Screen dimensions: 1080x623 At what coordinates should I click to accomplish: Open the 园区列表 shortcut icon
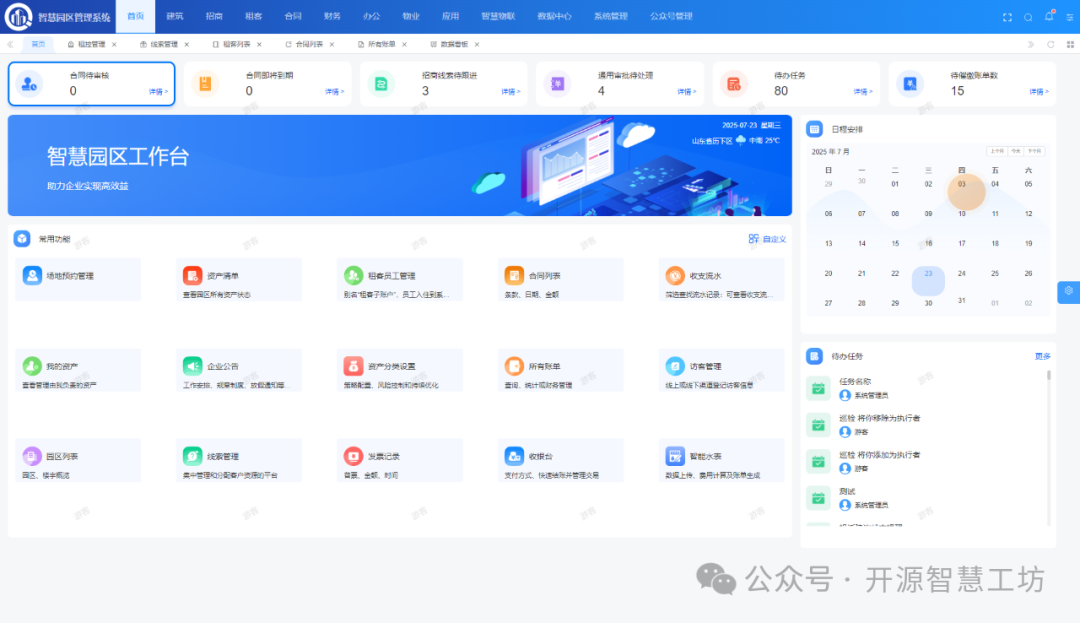pyautogui.click(x=32, y=456)
